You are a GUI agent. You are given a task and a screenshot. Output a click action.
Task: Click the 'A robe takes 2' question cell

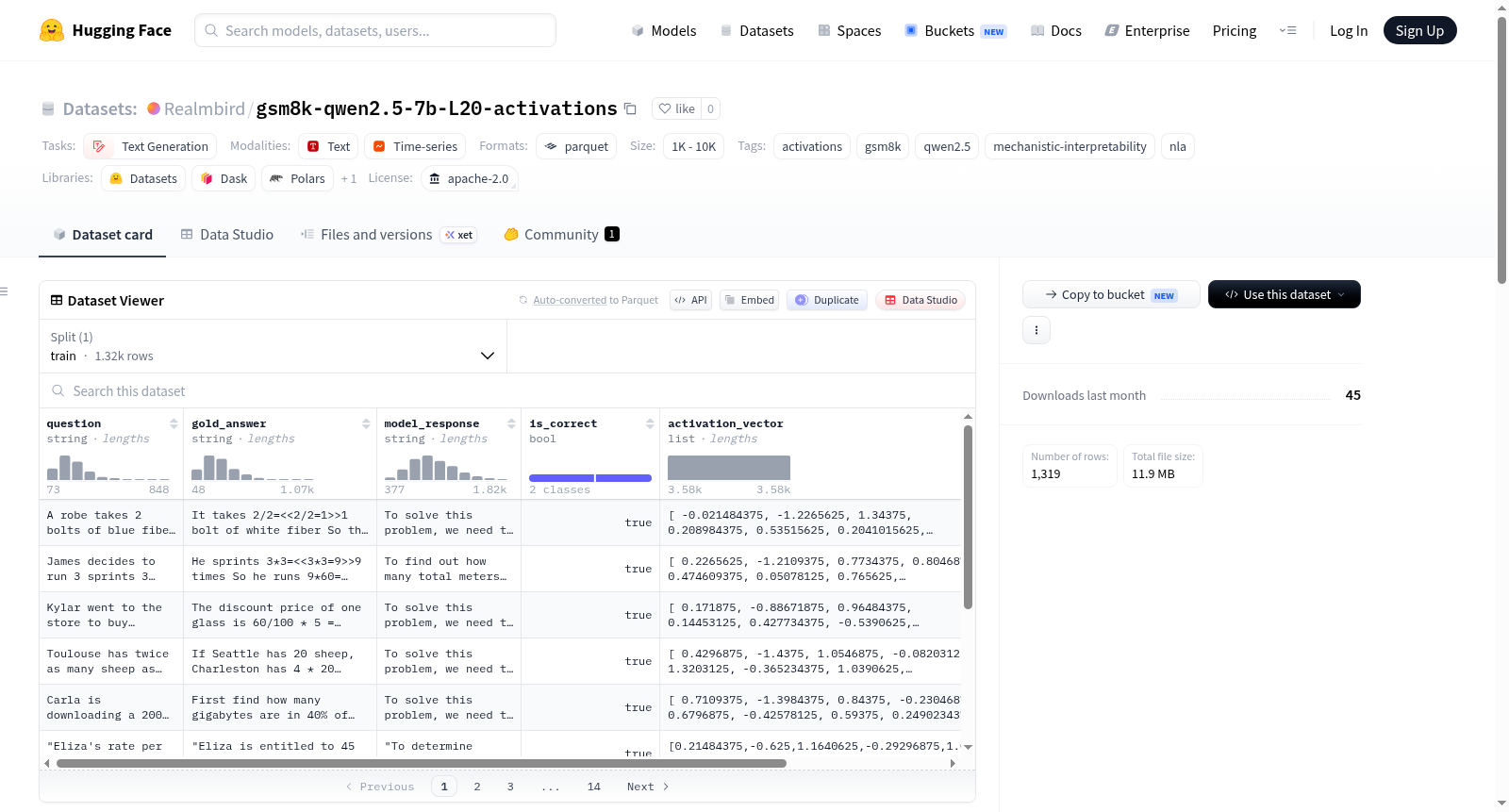[x=112, y=522]
